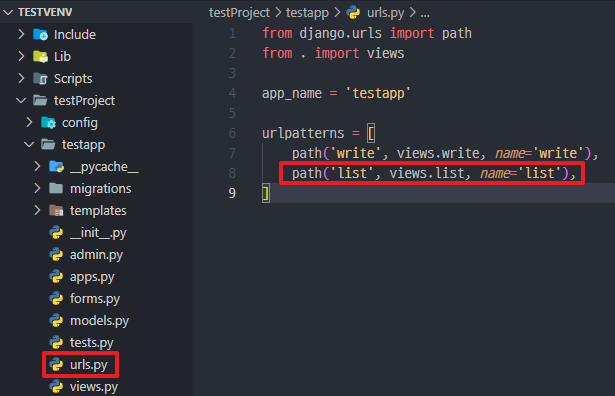Click app_name variable on line 4

coord(292,94)
